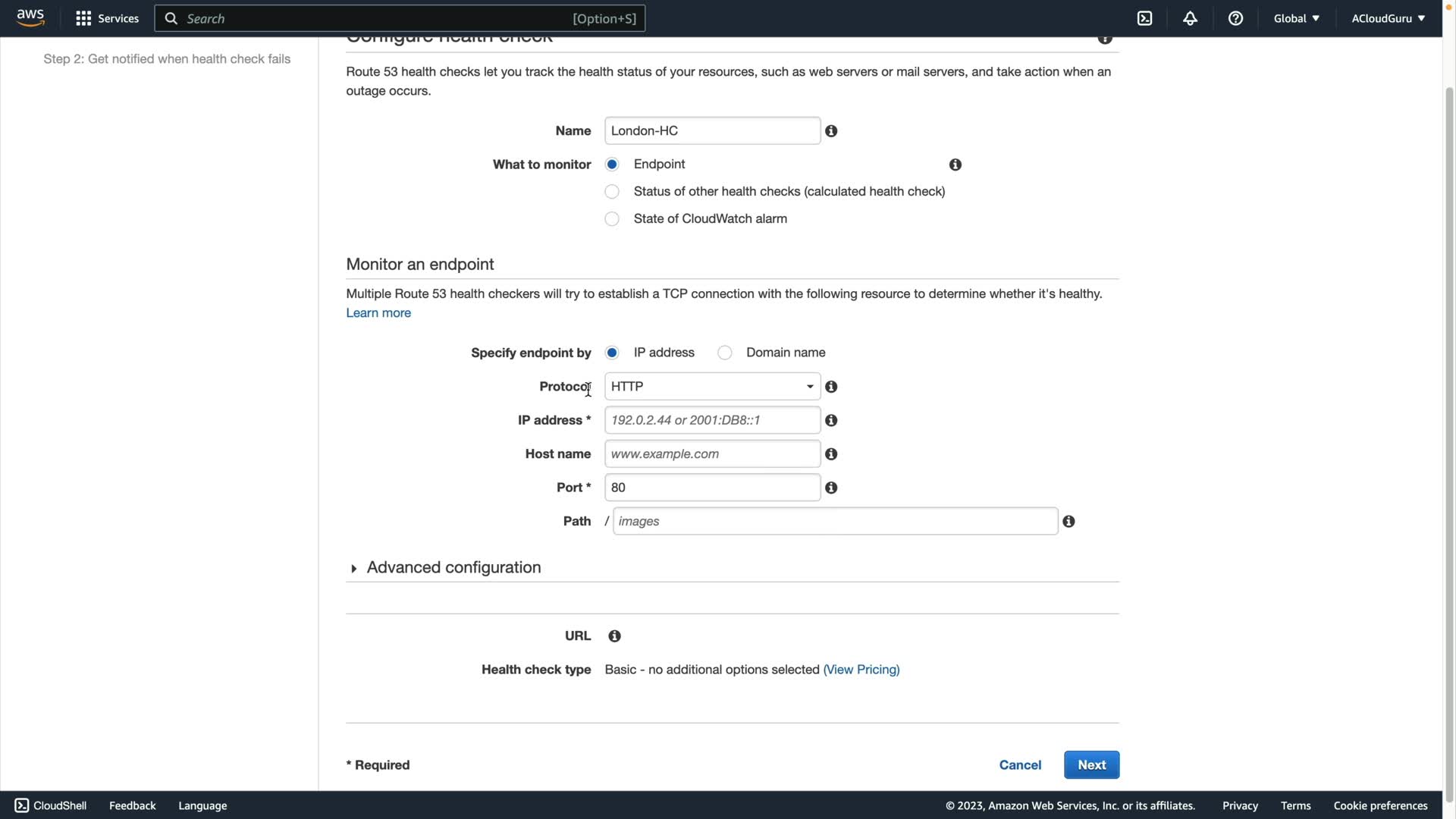Open the help question mark menu
This screenshot has width=1456, height=819.
point(1235,18)
